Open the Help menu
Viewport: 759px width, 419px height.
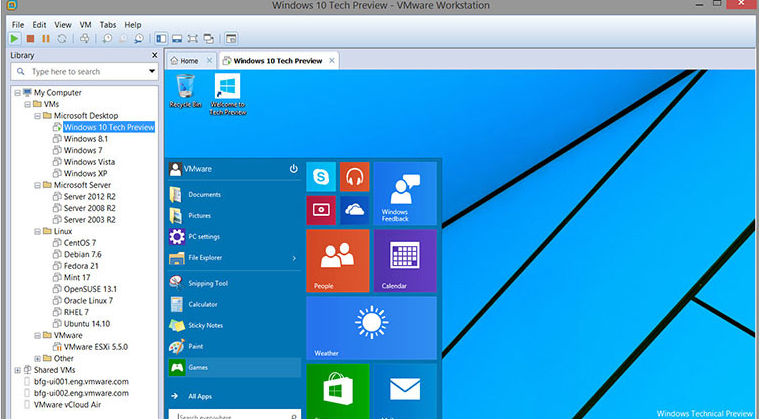133,25
